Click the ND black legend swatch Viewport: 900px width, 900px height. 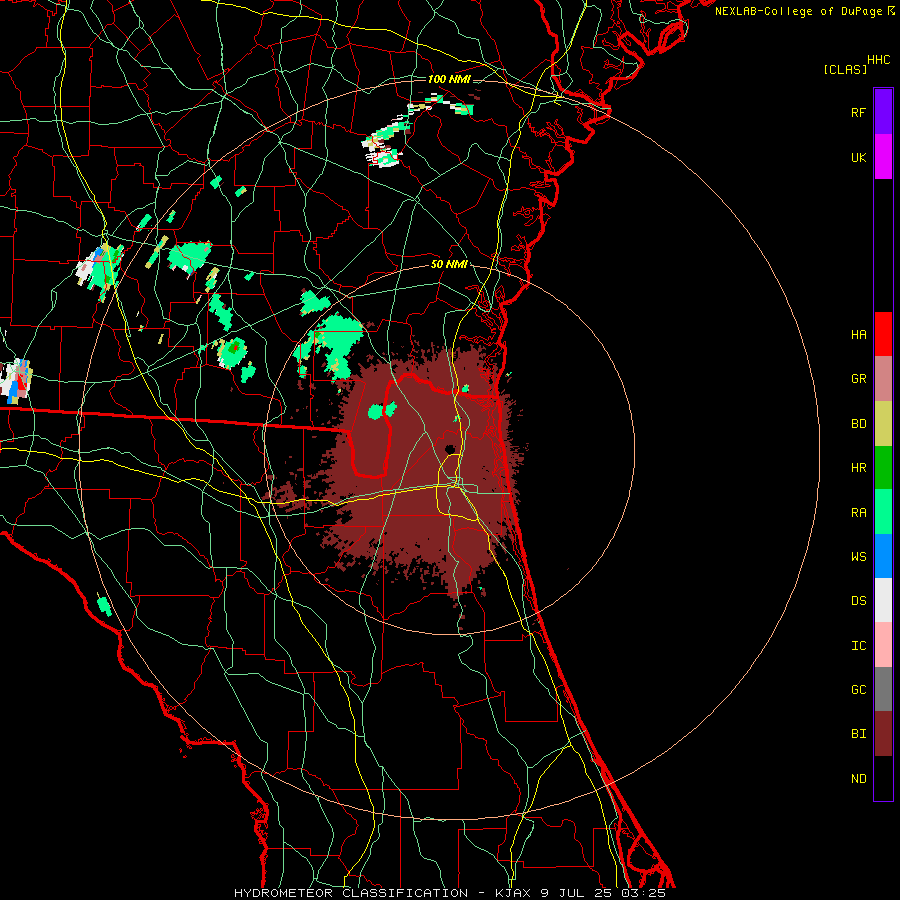[x=883, y=778]
